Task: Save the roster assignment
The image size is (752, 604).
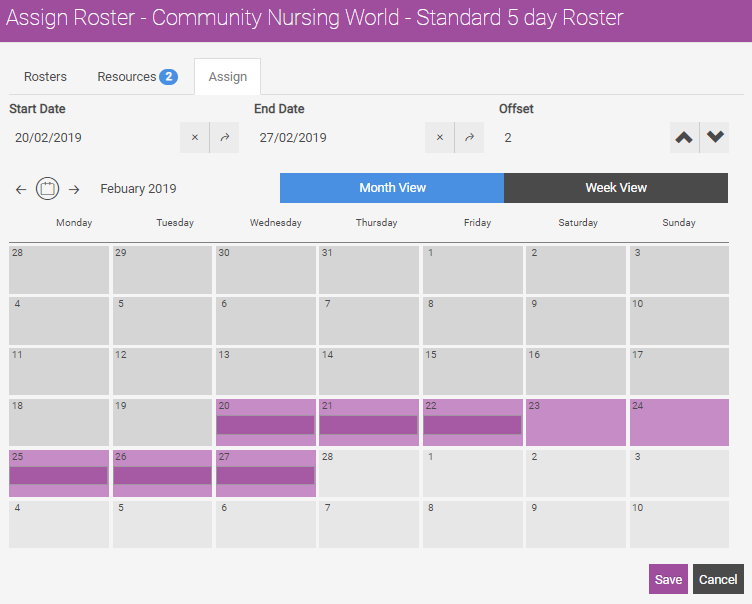Action: click(668, 579)
